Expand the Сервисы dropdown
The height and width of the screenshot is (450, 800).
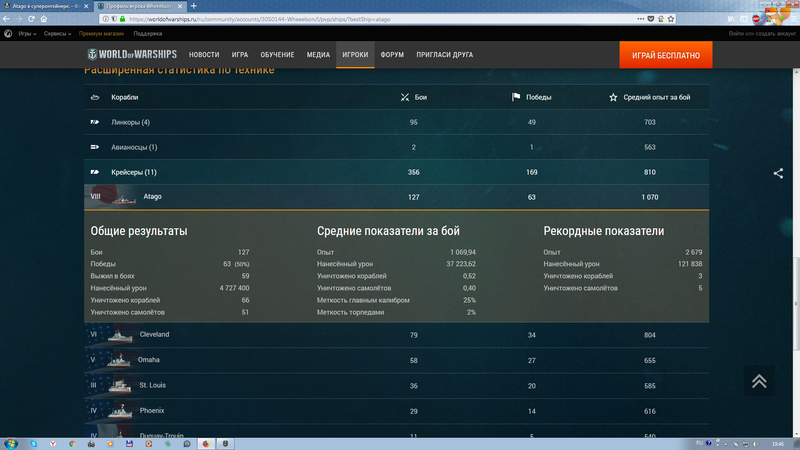(57, 34)
